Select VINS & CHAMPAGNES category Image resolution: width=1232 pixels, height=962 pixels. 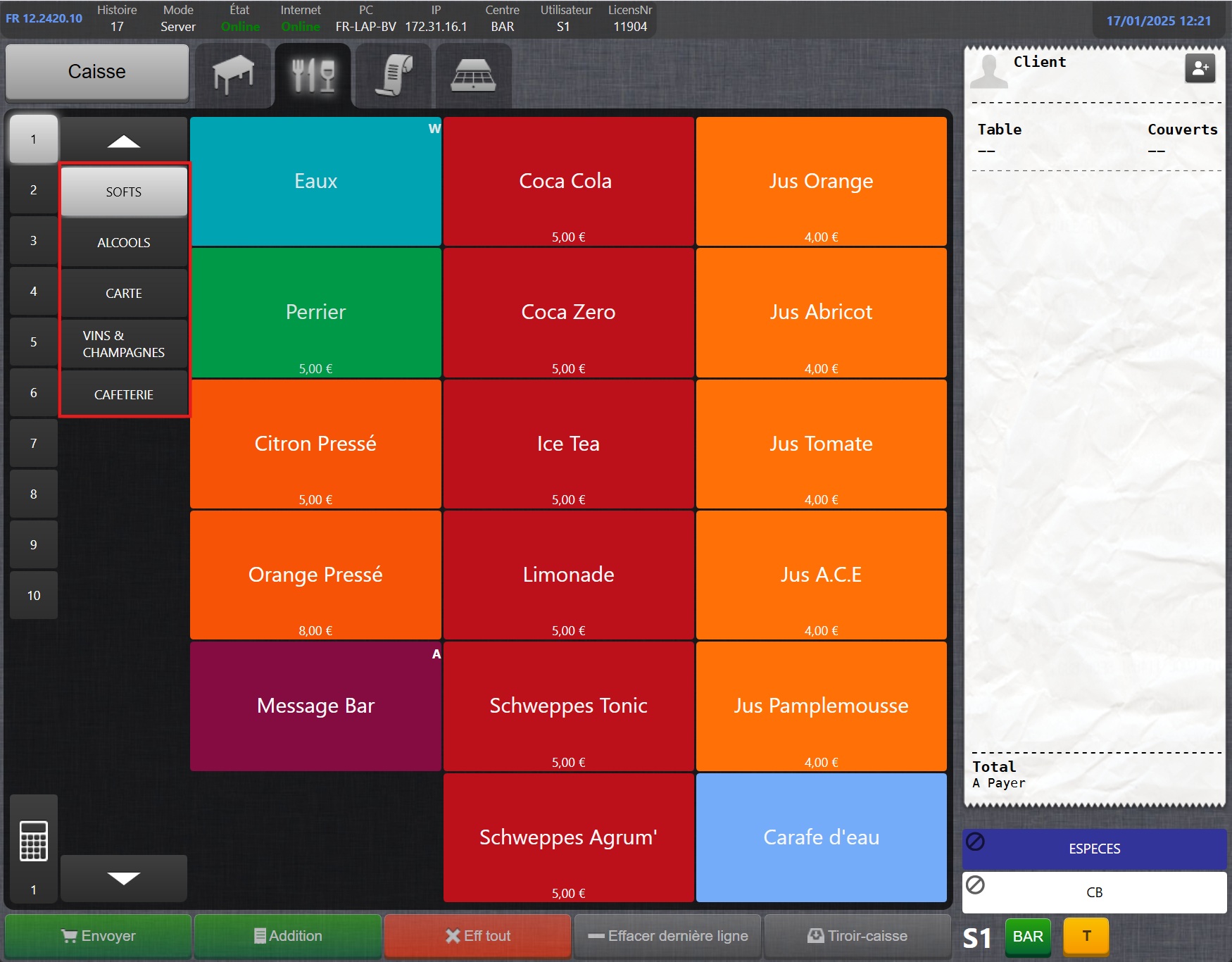click(x=124, y=344)
